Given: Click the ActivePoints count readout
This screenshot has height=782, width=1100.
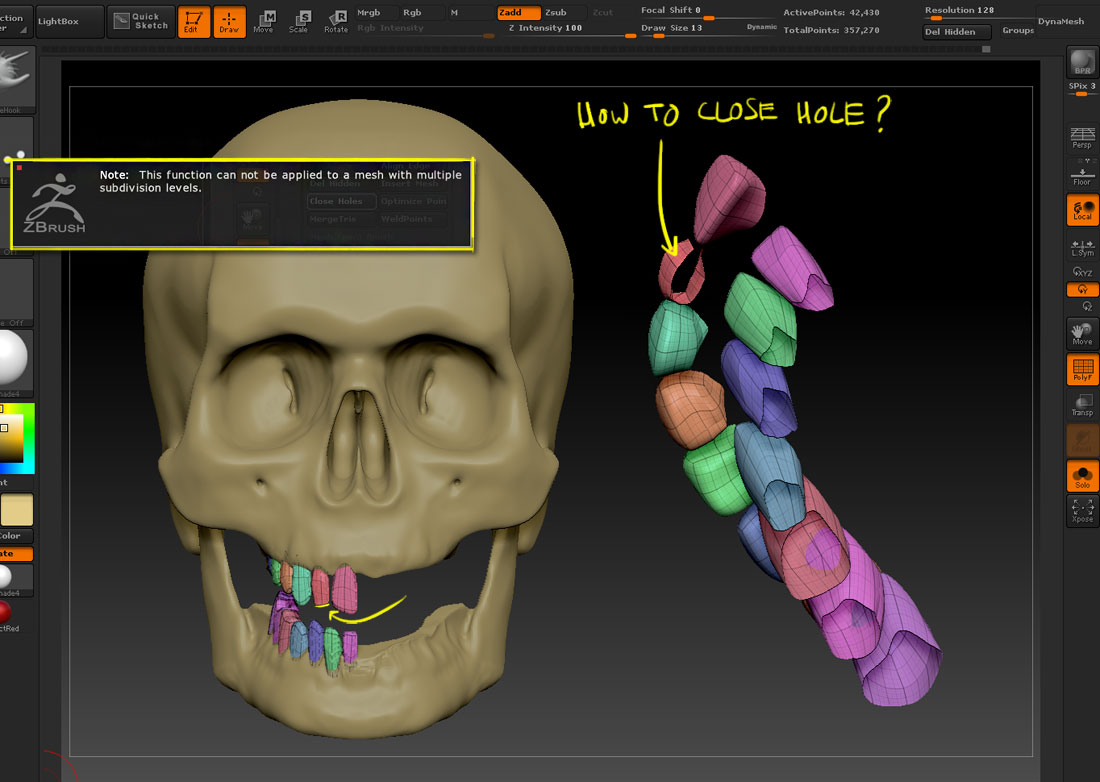Looking at the screenshot, I should coord(831,13).
